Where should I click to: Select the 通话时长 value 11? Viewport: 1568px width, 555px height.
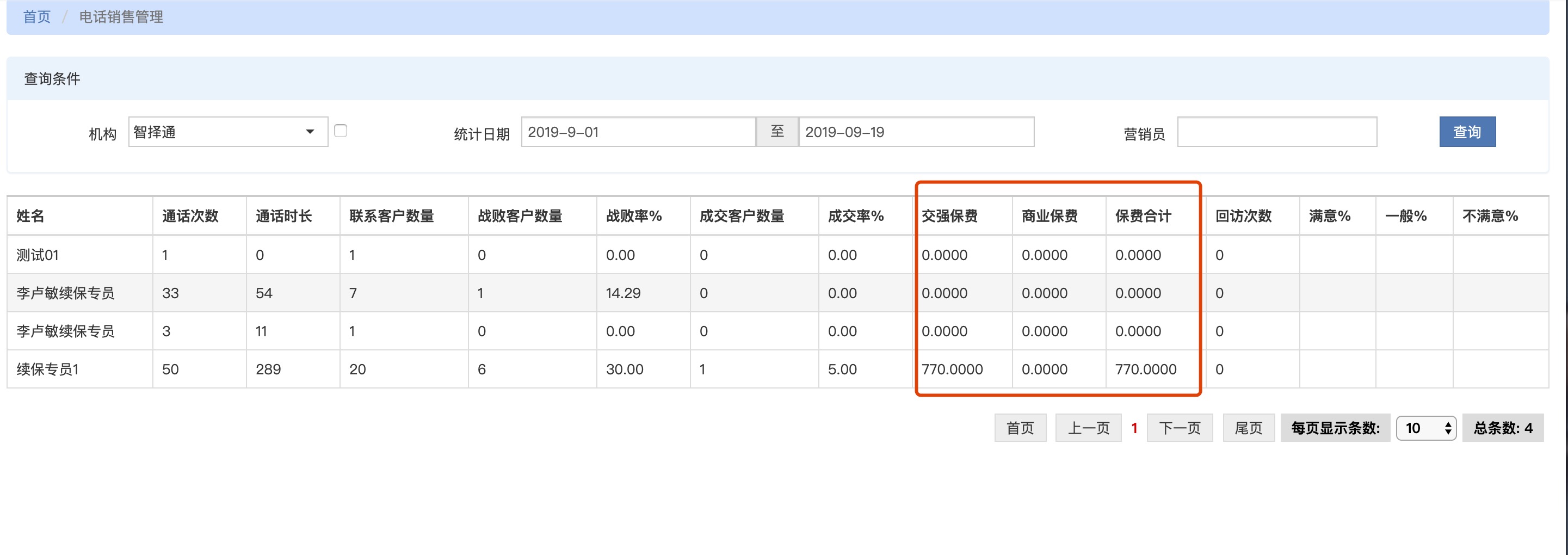point(261,331)
